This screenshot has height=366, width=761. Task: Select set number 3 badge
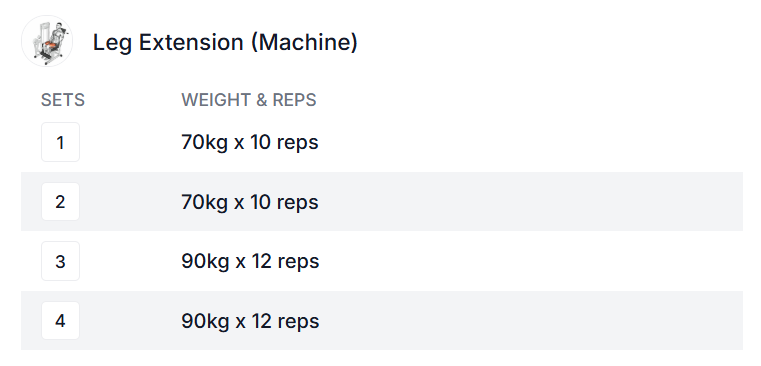click(60, 261)
